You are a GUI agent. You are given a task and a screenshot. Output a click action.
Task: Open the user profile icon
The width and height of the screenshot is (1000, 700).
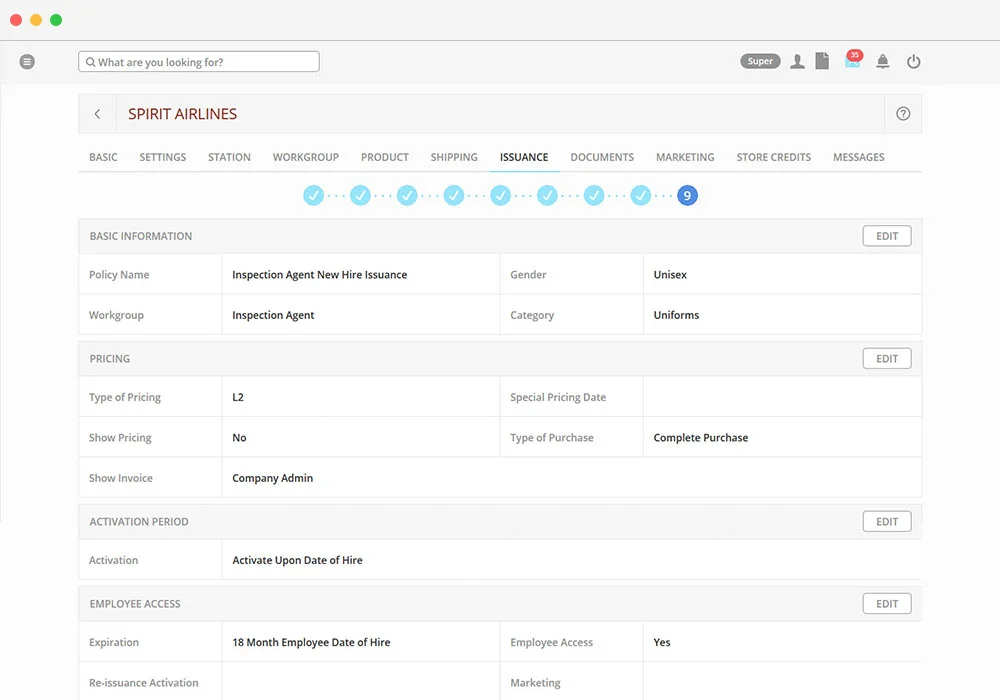pyautogui.click(x=797, y=61)
